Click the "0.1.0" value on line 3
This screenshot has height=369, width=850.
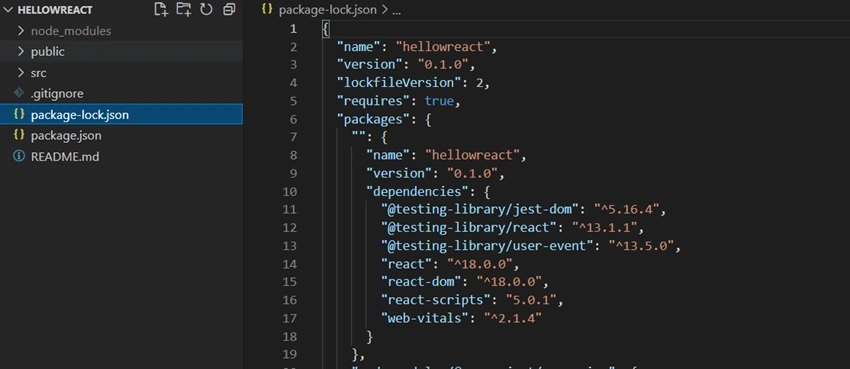(x=444, y=64)
